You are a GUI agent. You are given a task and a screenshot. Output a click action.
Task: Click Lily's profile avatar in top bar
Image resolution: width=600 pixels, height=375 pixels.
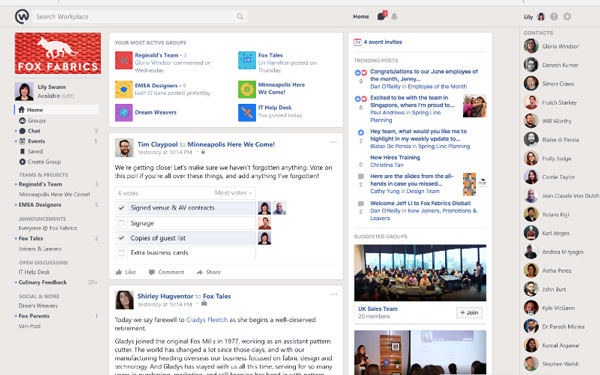(x=541, y=16)
